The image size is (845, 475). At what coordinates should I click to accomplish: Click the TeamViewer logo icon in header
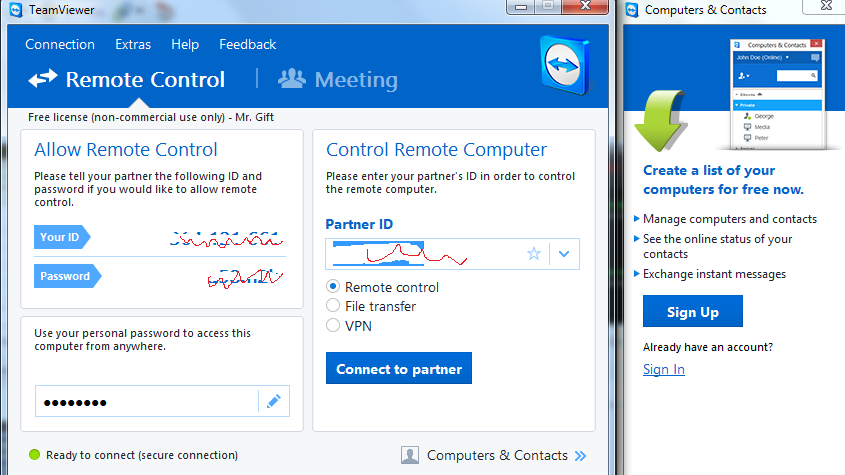(565, 65)
